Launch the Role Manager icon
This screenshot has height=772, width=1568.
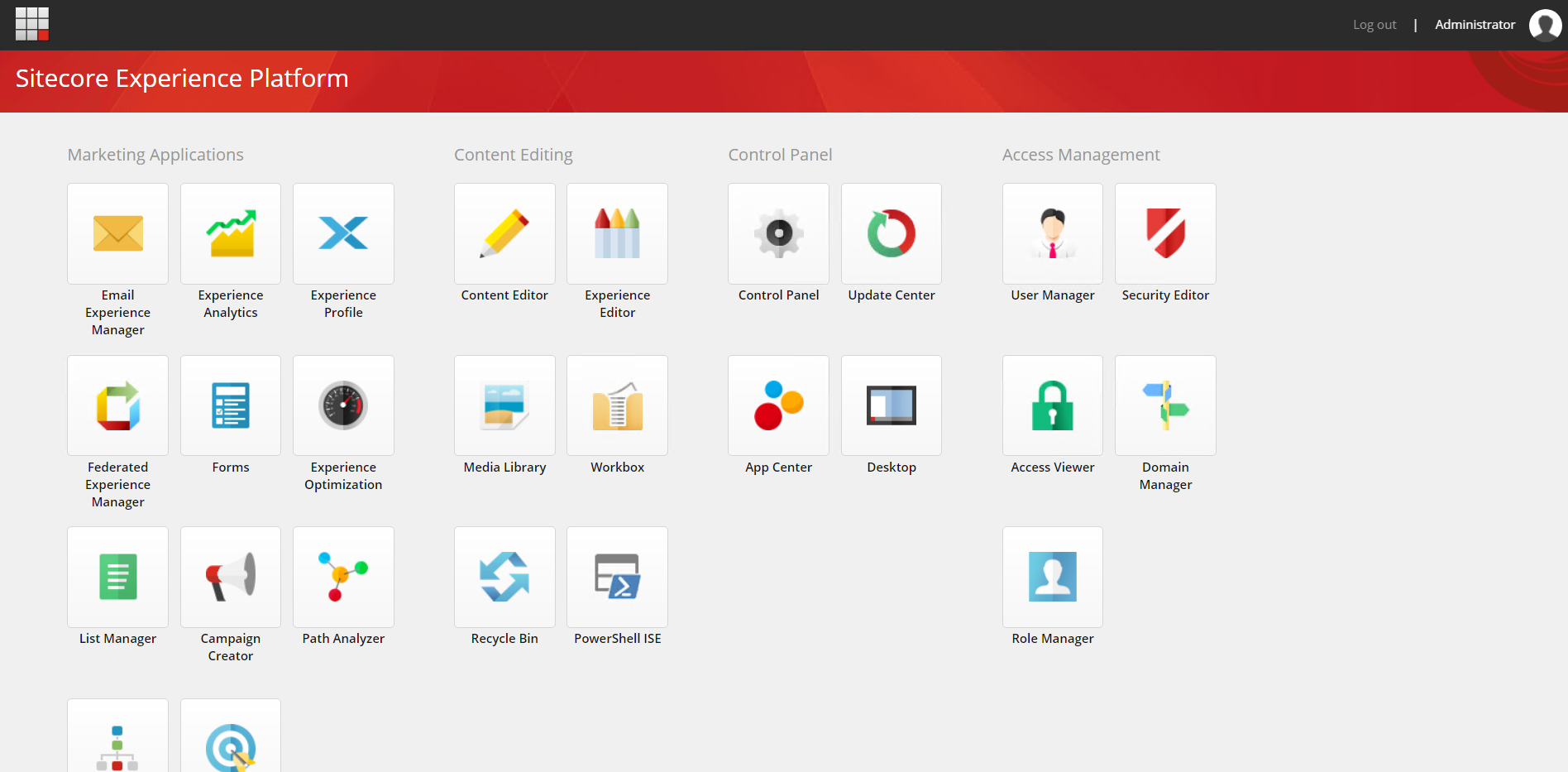click(x=1053, y=577)
